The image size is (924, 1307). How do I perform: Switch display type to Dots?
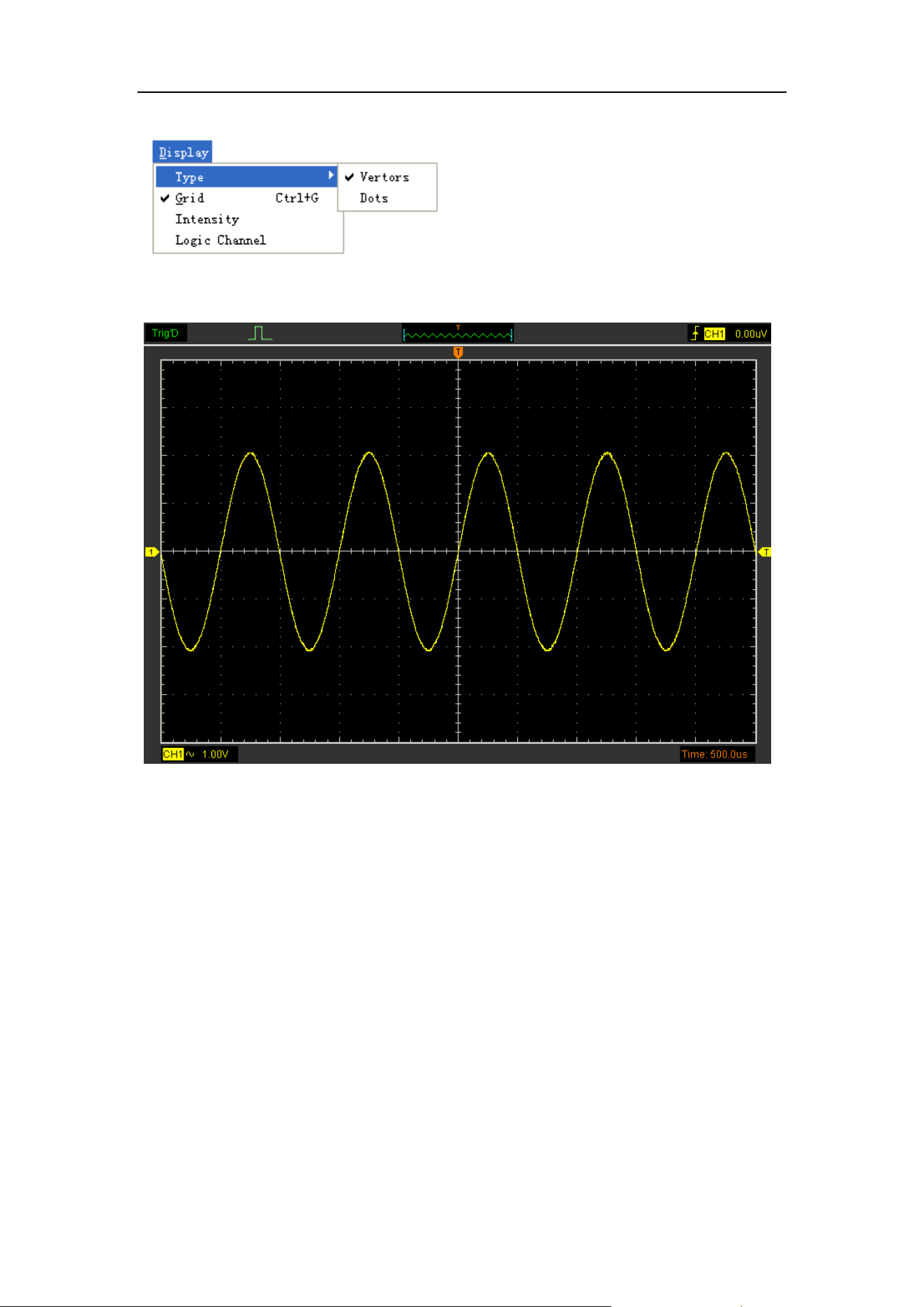pyautogui.click(x=387, y=198)
